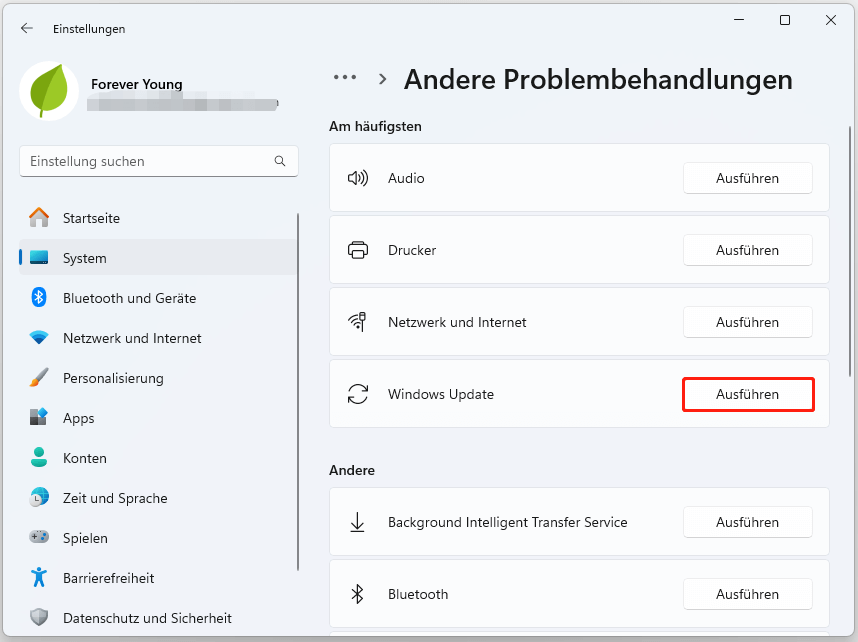The width and height of the screenshot is (858, 642).
Task: Open Startseite from the sidebar
Action: point(91,218)
